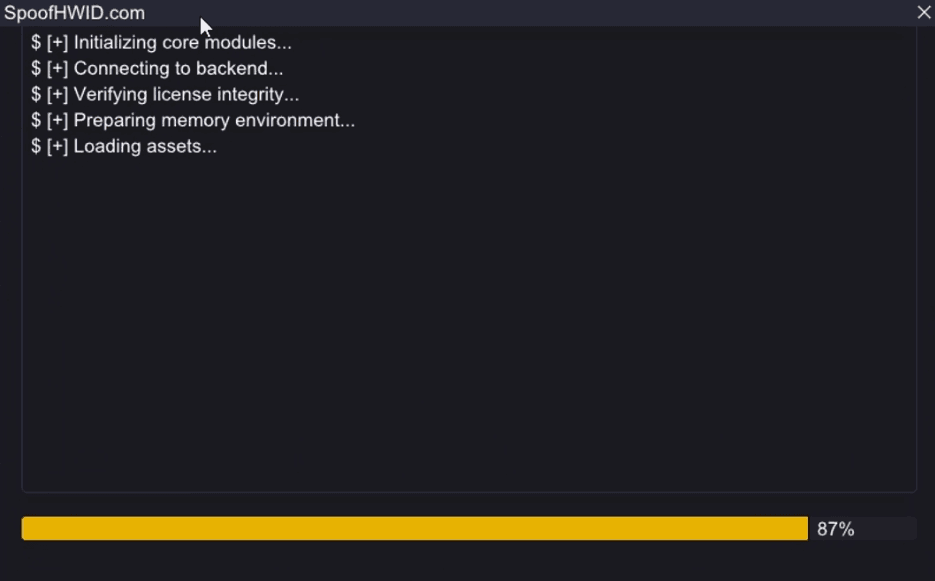Close the SpoofHWID.com window
Image resolution: width=935 pixels, height=581 pixels.
tap(924, 13)
